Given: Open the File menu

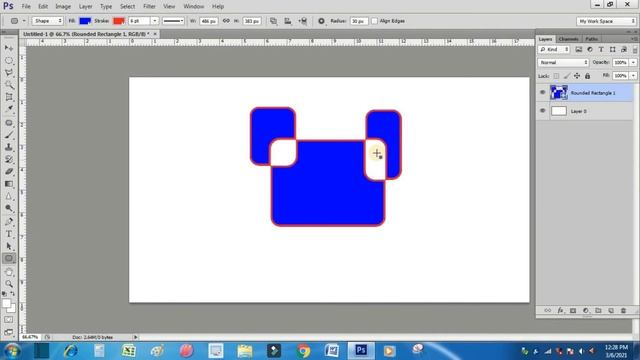Looking at the screenshot, I should click(x=26, y=7).
